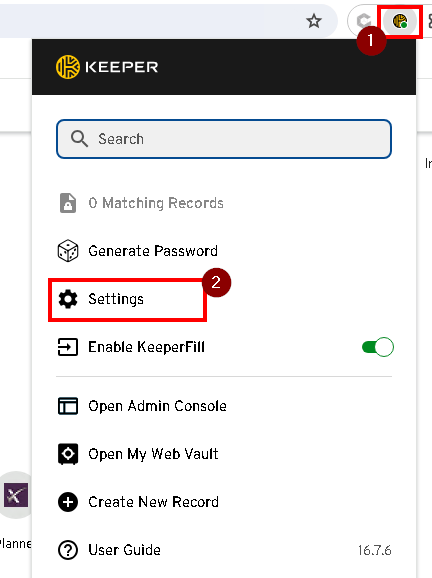Select Create New Record
Viewport: 432px width, 578px height.
pyautogui.click(x=153, y=502)
